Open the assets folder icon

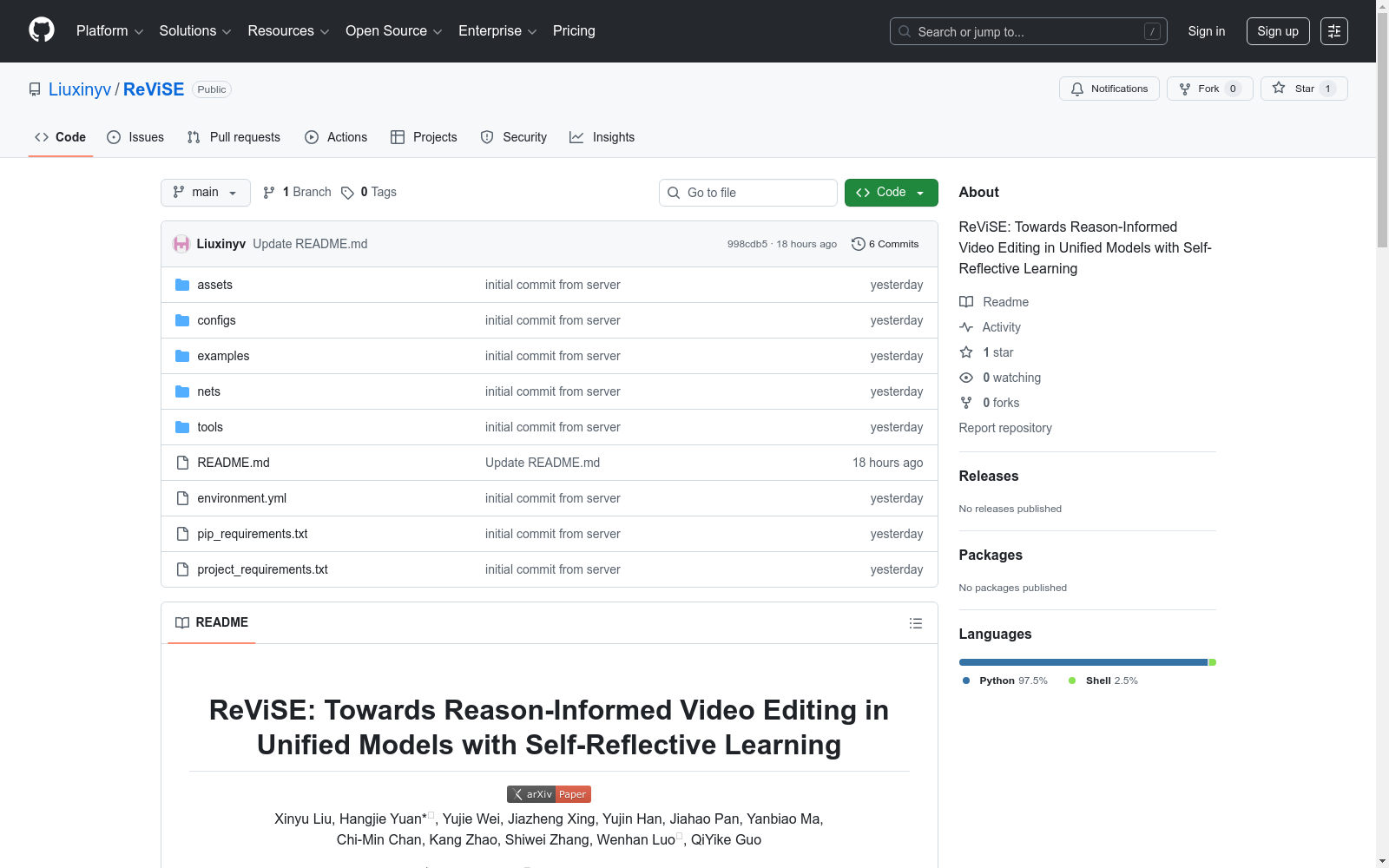coord(182,285)
